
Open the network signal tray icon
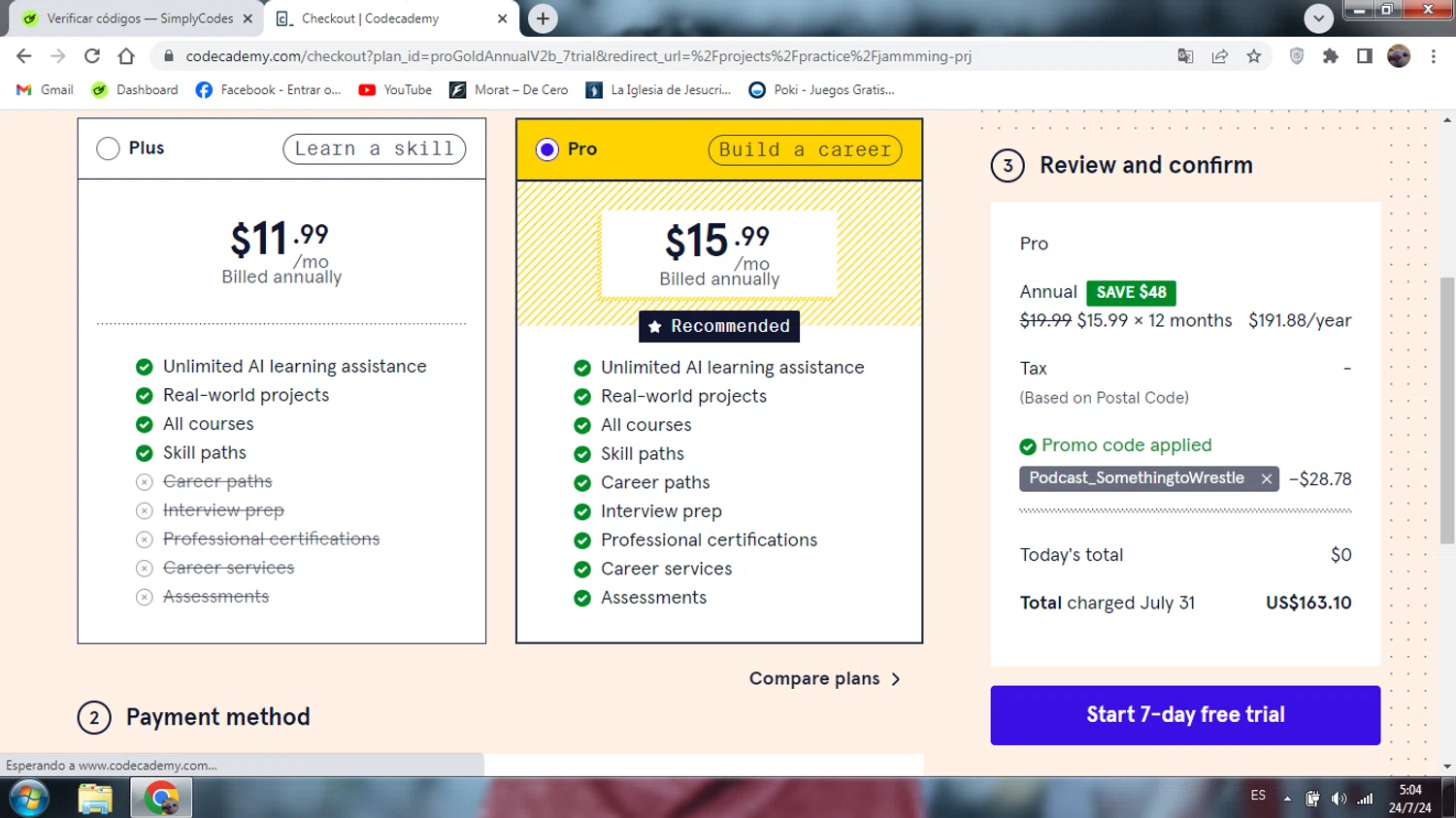coord(1365,799)
